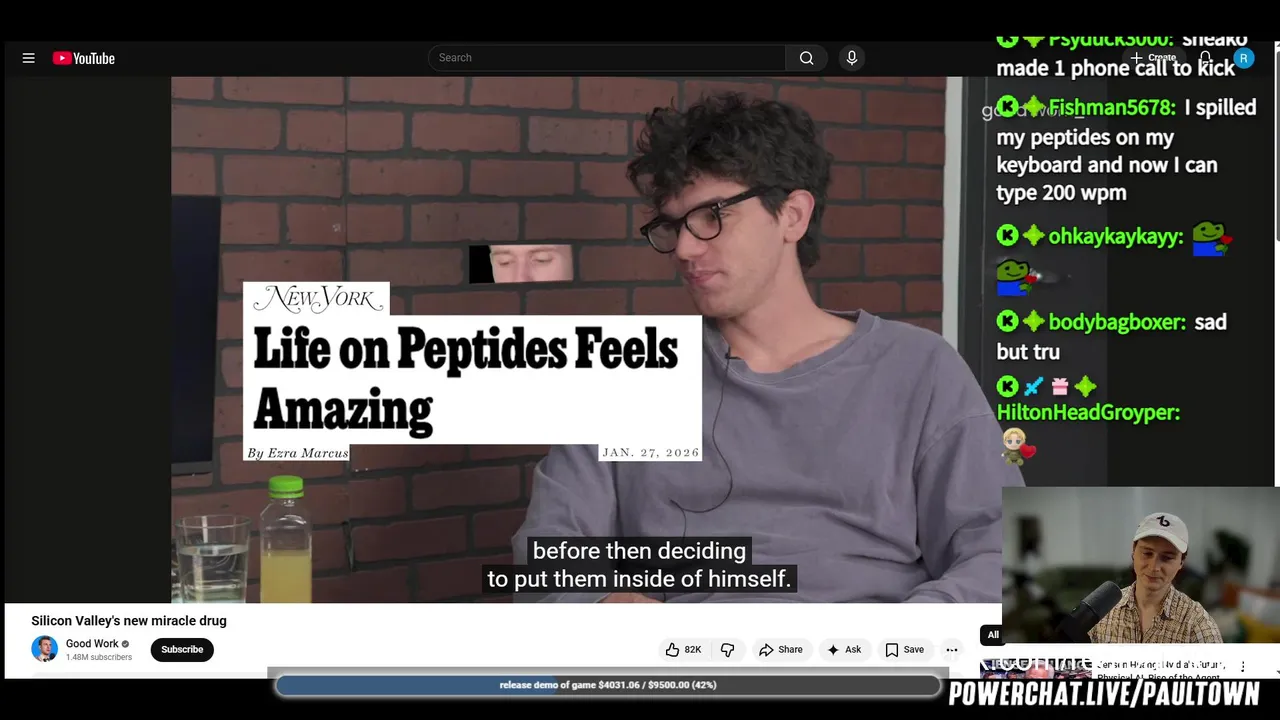Click ohkaykaykayy username in chat

pyautogui.click(x=1116, y=237)
